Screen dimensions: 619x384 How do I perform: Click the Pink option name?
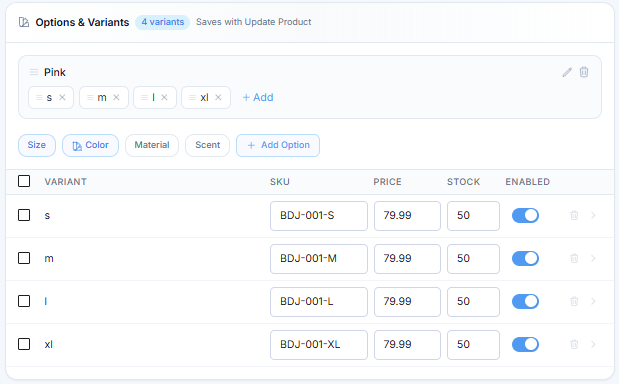click(x=55, y=72)
